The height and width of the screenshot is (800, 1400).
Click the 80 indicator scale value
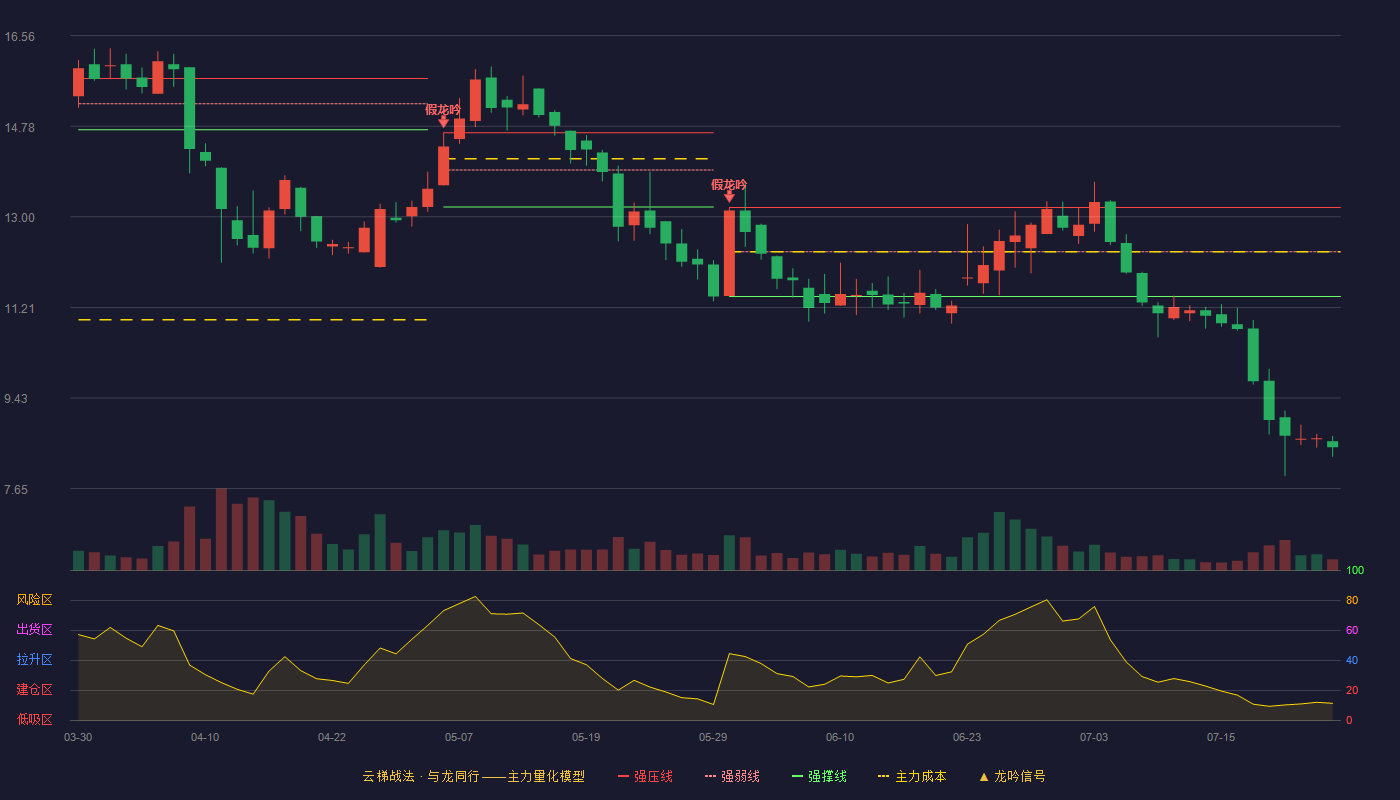pyautogui.click(x=1352, y=600)
